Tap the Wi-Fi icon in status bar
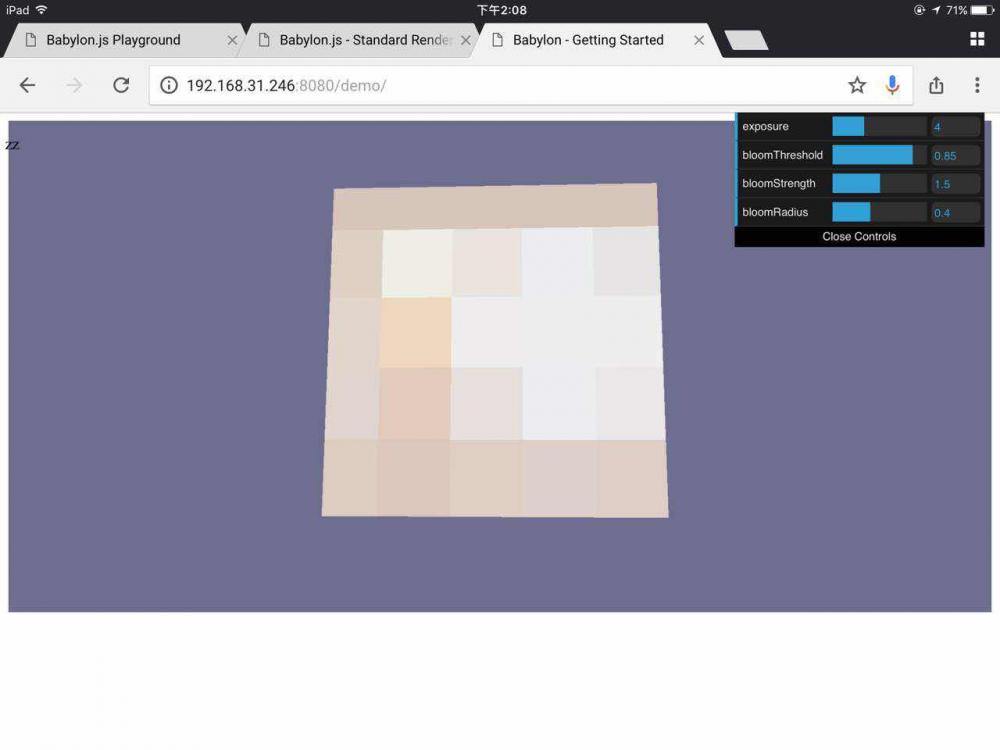Image resolution: width=1000 pixels, height=750 pixels. coord(41,10)
